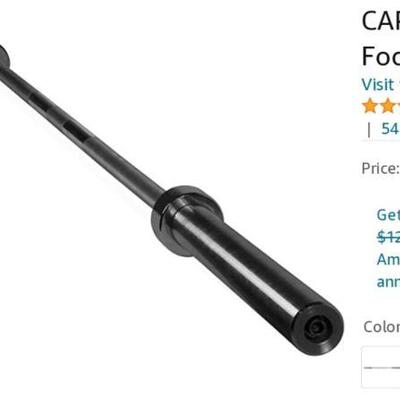Click the "Am" card offer link line
The image size is (400, 400).
tap(389, 259)
